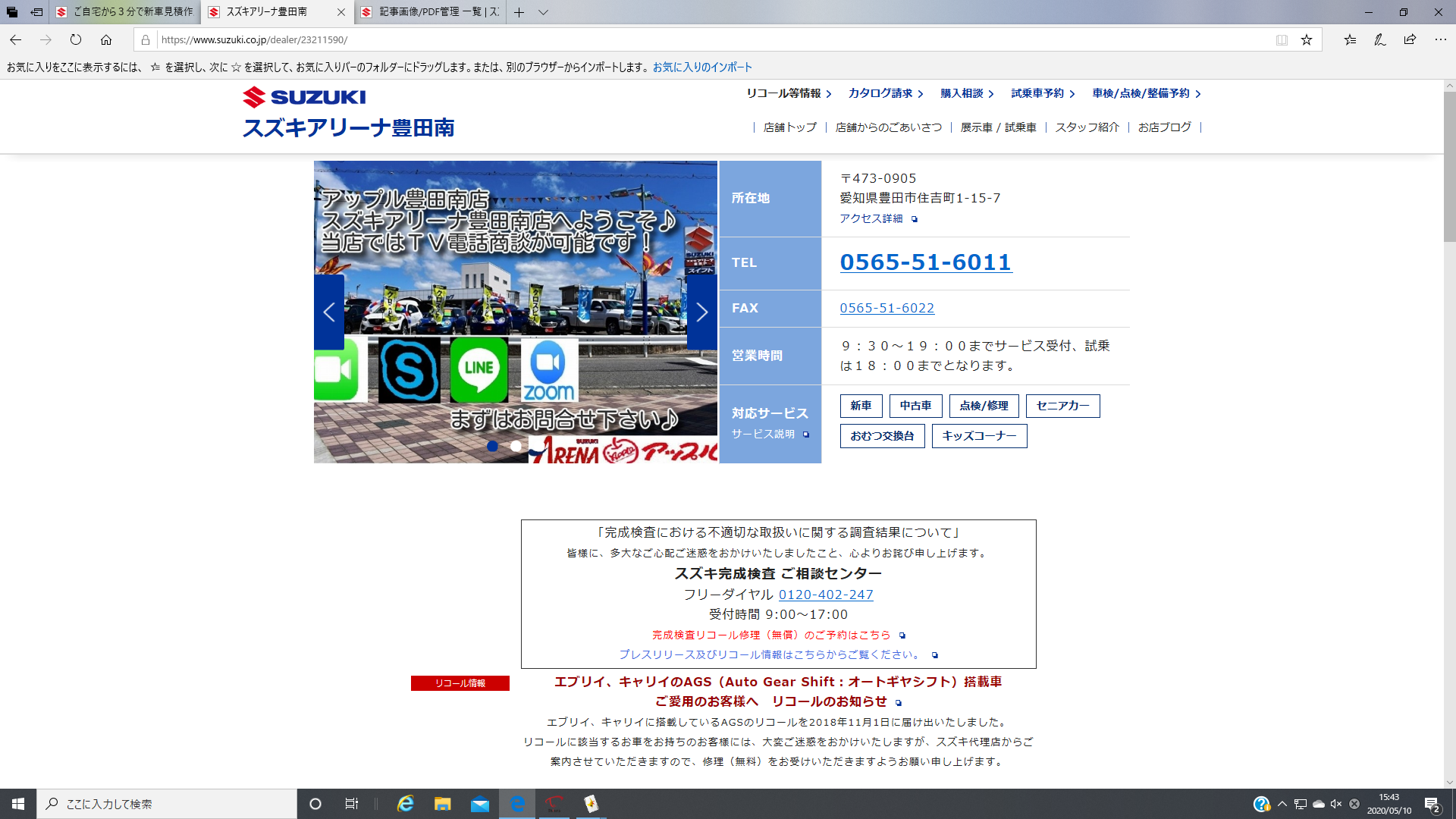Open the Windows Start menu
The width and height of the screenshot is (1456, 819).
point(18,804)
